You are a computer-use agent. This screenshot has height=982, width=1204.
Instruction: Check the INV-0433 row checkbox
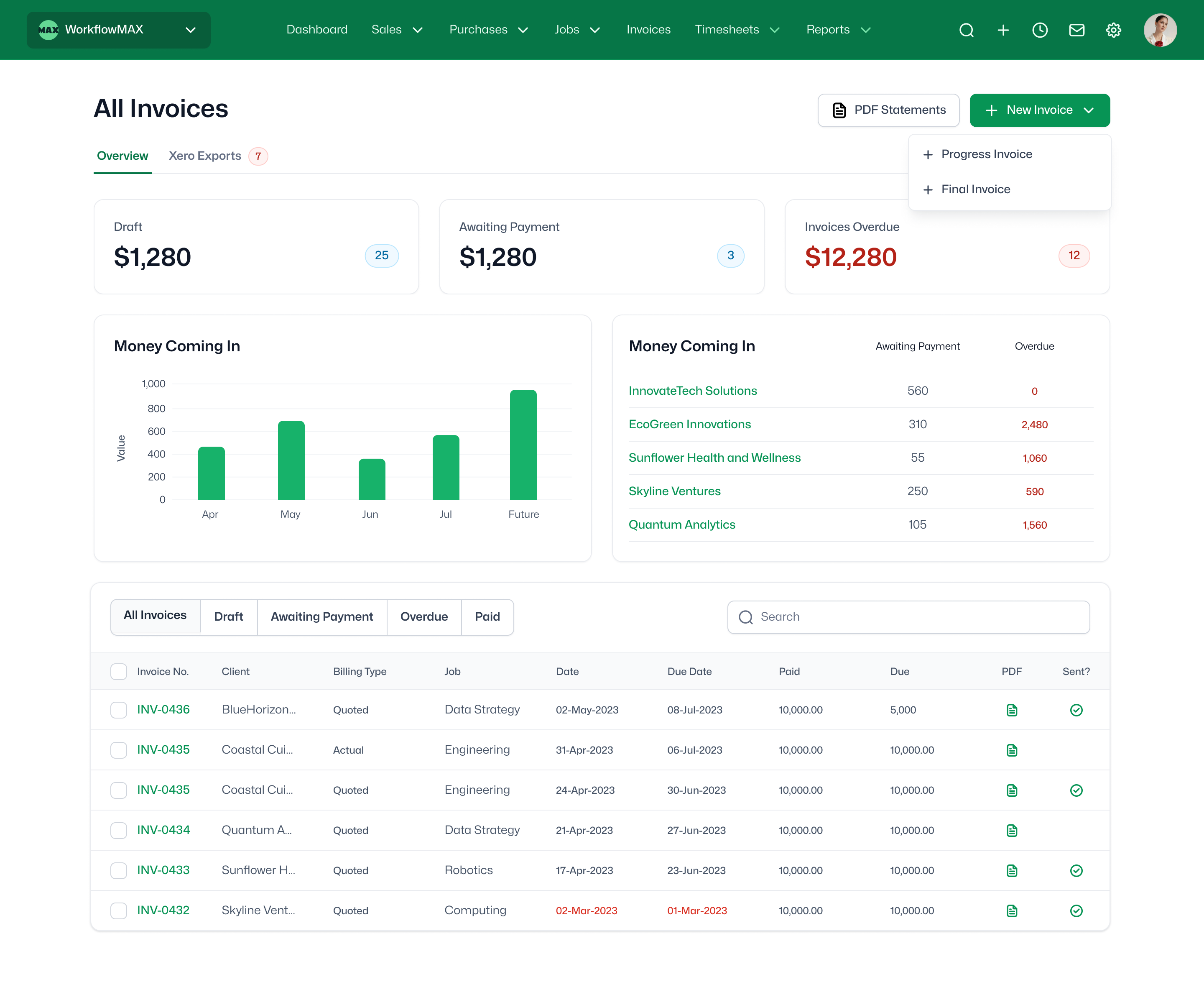[x=119, y=871]
